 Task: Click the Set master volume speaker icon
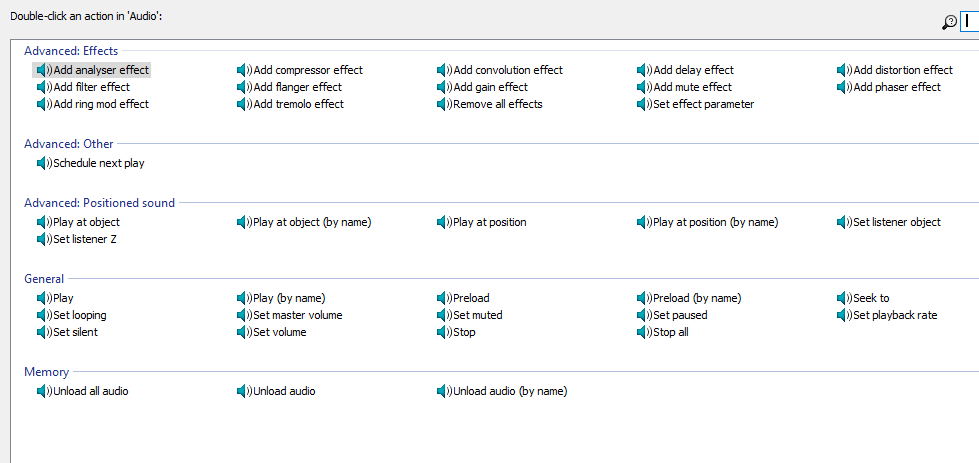(x=244, y=315)
